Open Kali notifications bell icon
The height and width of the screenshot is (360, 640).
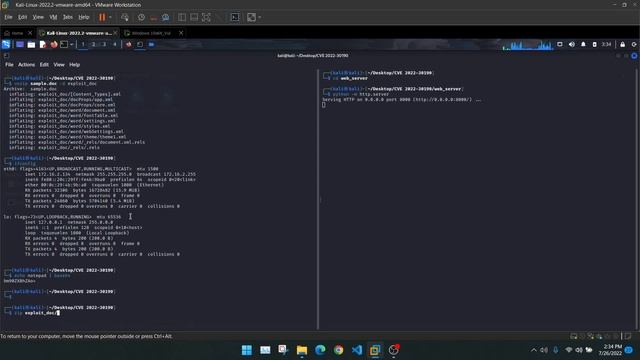[x=583, y=44]
